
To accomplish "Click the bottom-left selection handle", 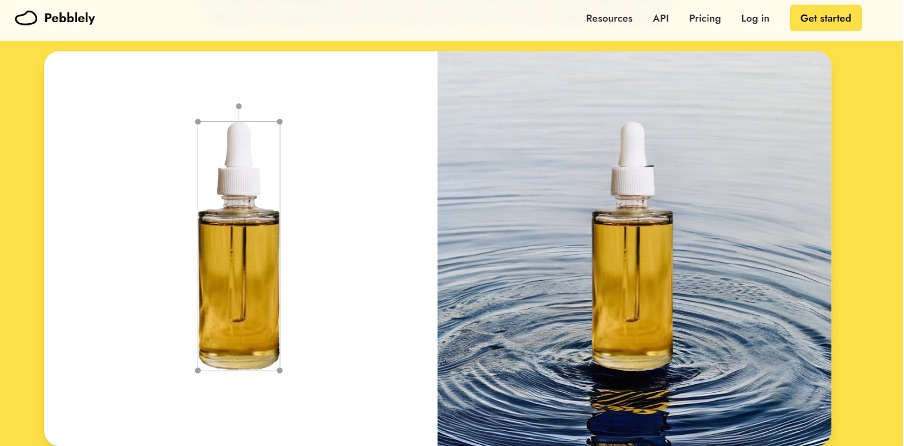I will coord(198,371).
